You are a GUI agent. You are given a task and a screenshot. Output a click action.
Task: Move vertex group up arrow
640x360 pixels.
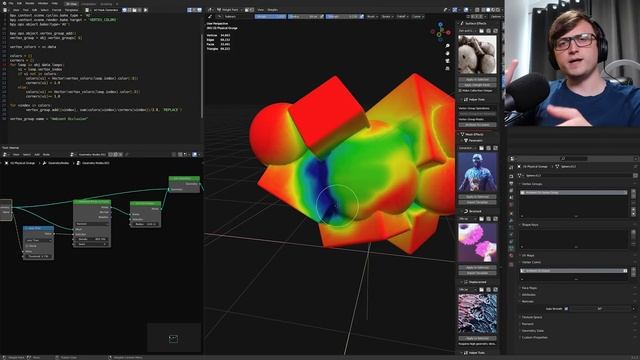click(633, 209)
